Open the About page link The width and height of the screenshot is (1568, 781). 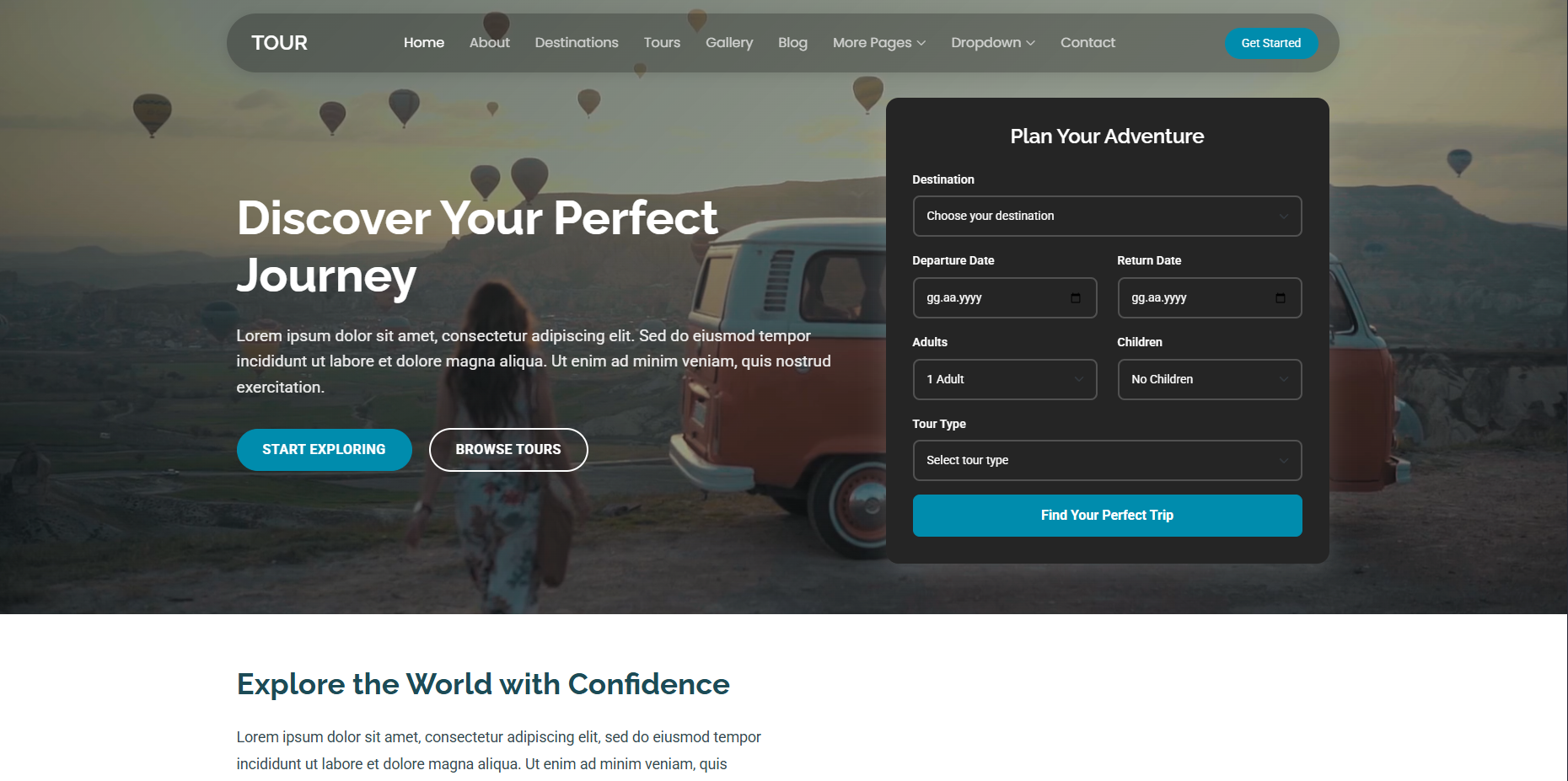pos(489,43)
